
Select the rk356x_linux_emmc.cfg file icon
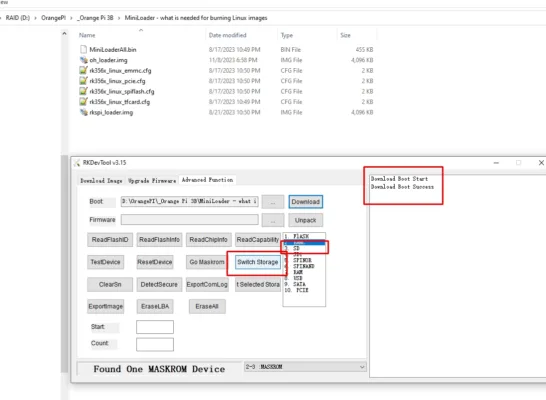coord(83,70)
